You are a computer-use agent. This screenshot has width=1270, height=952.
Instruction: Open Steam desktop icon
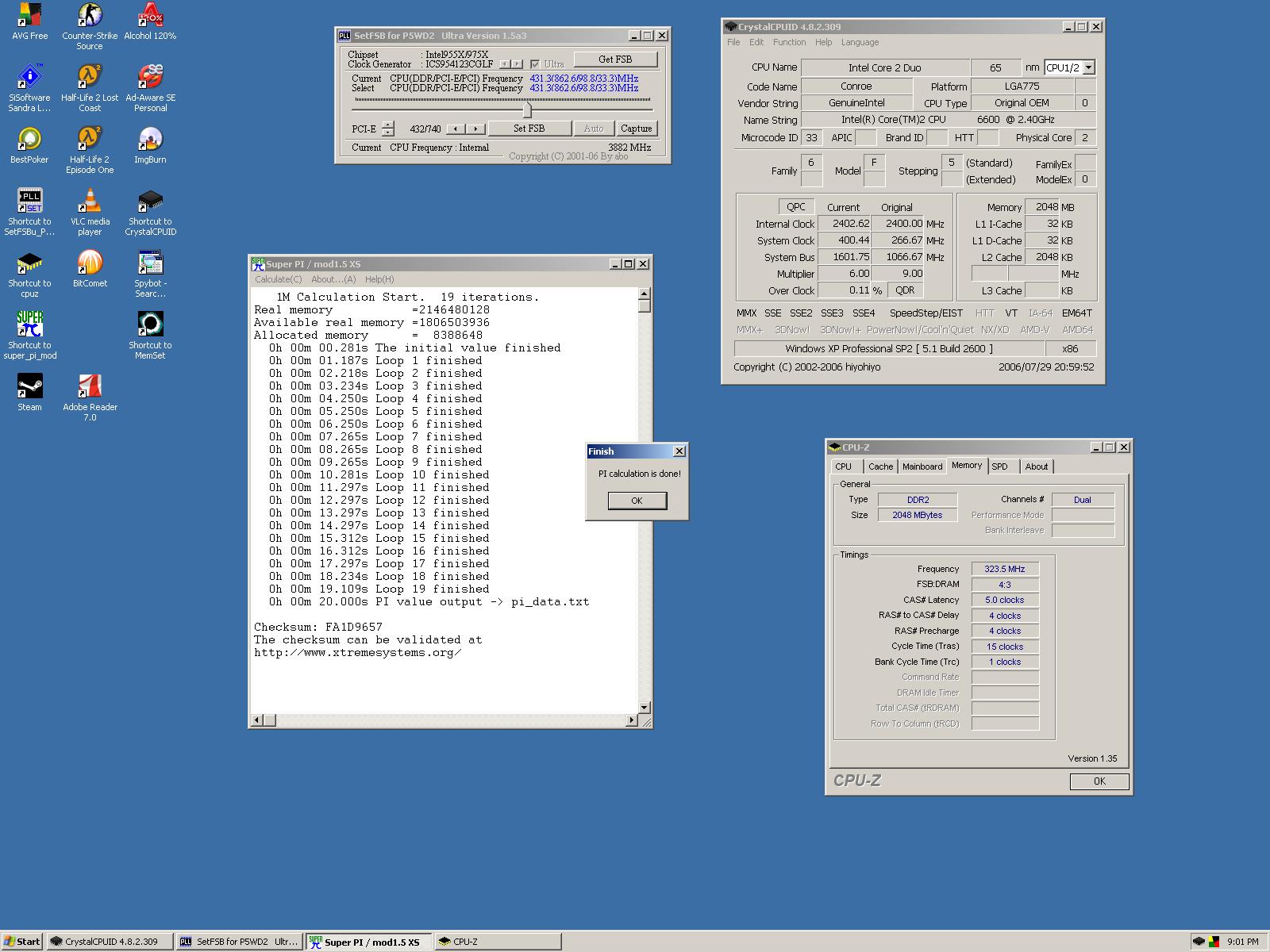point(29,393)
